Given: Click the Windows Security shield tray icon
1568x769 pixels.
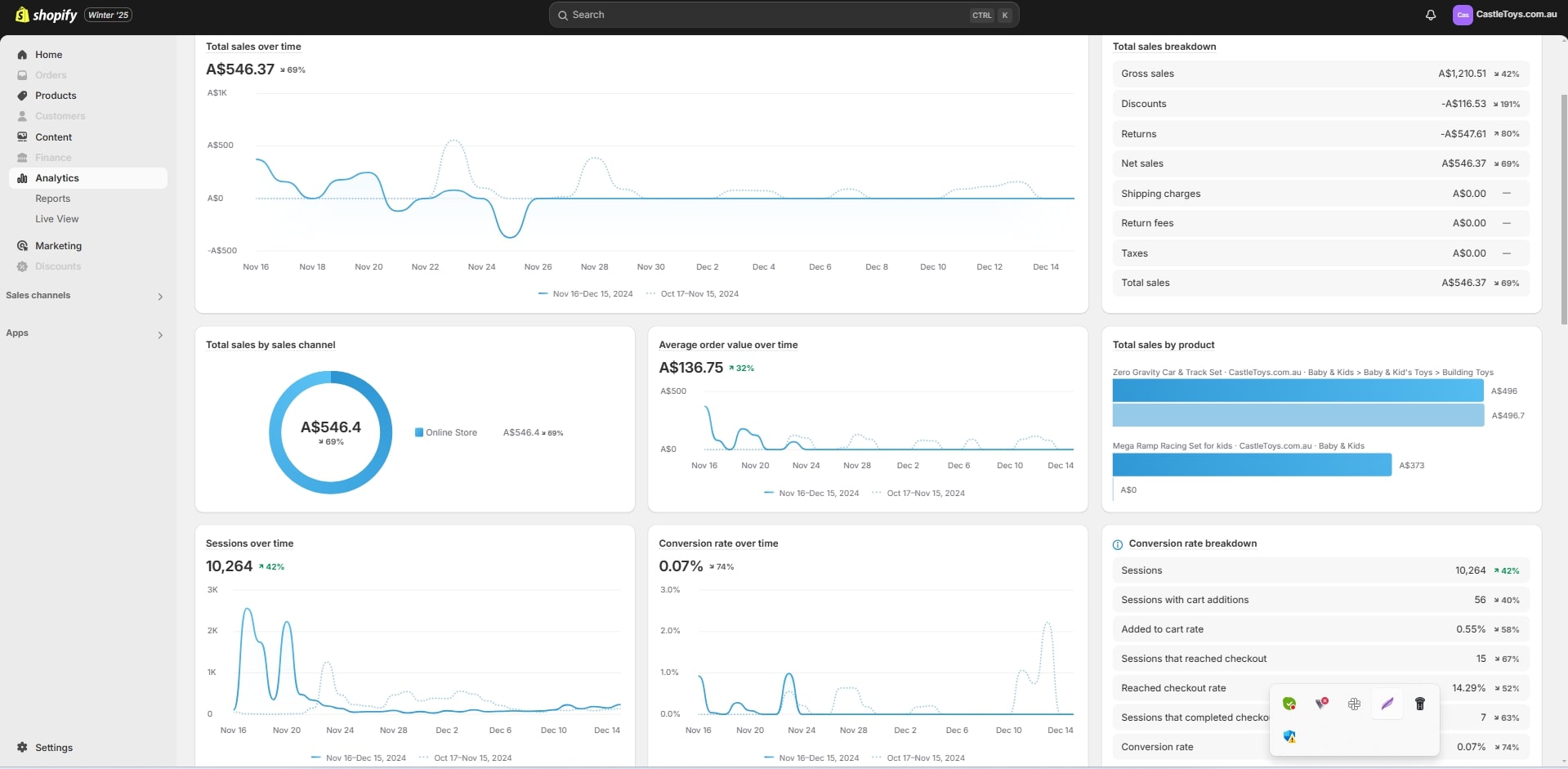Looking at the screenshot, I should pos(1289,736).
